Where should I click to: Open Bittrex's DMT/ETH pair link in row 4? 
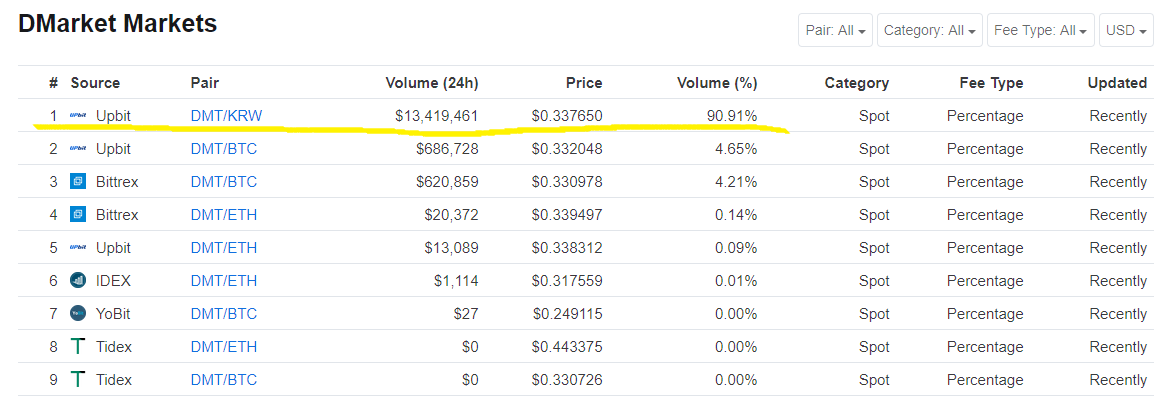coord(223,214)
